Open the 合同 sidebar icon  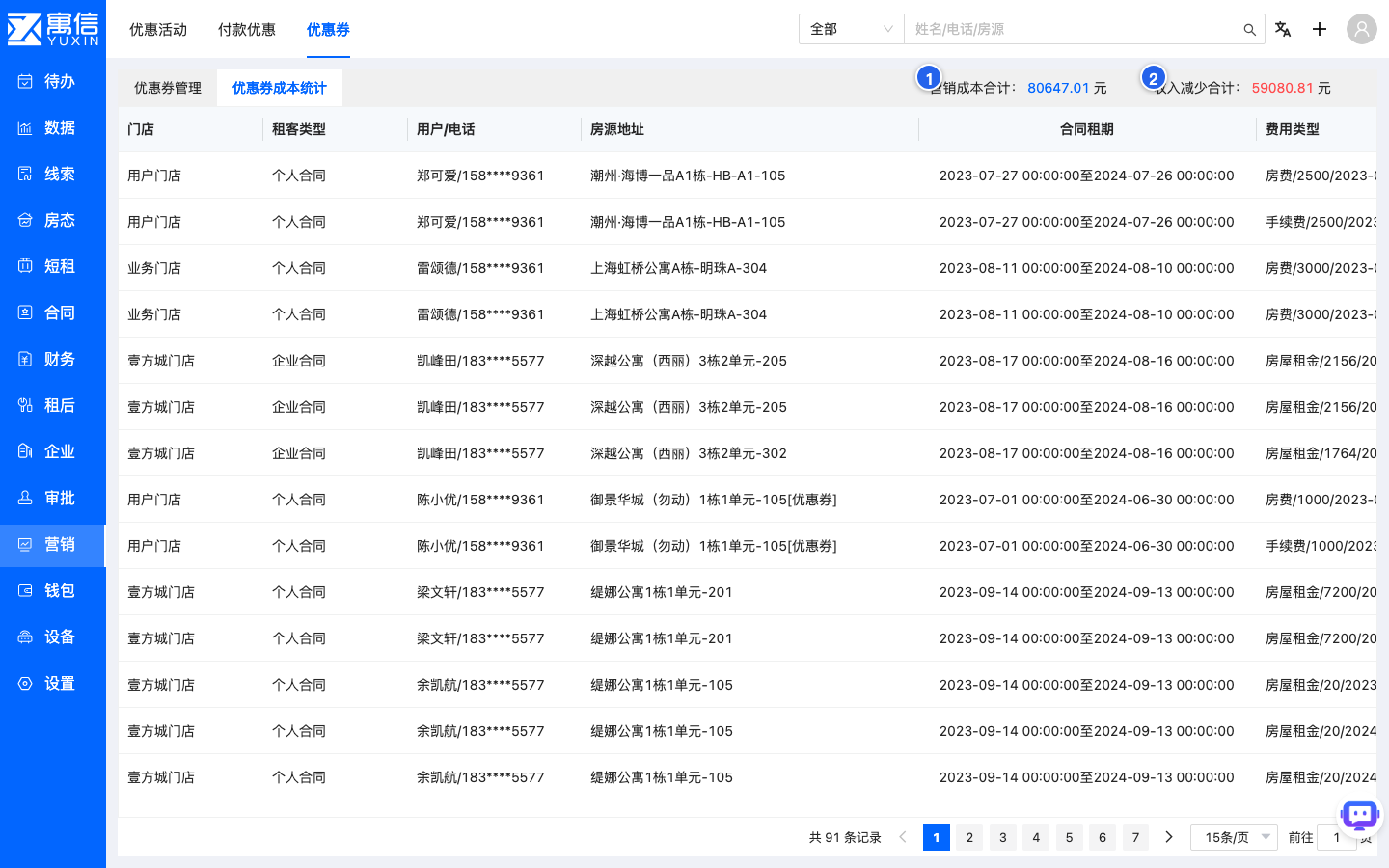click(25, 312)
